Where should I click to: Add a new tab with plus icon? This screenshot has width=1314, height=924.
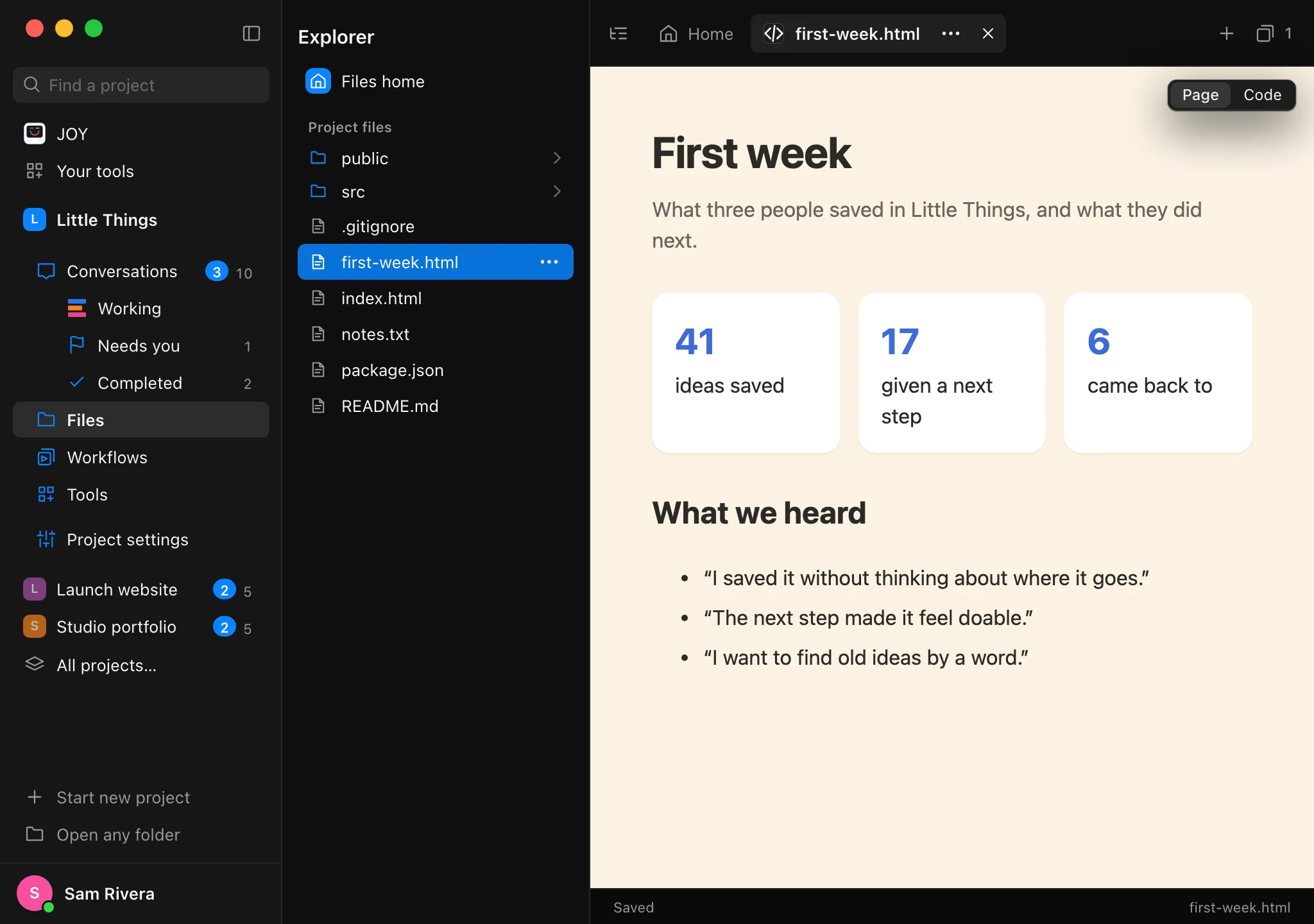click(x=1227, y=33)
